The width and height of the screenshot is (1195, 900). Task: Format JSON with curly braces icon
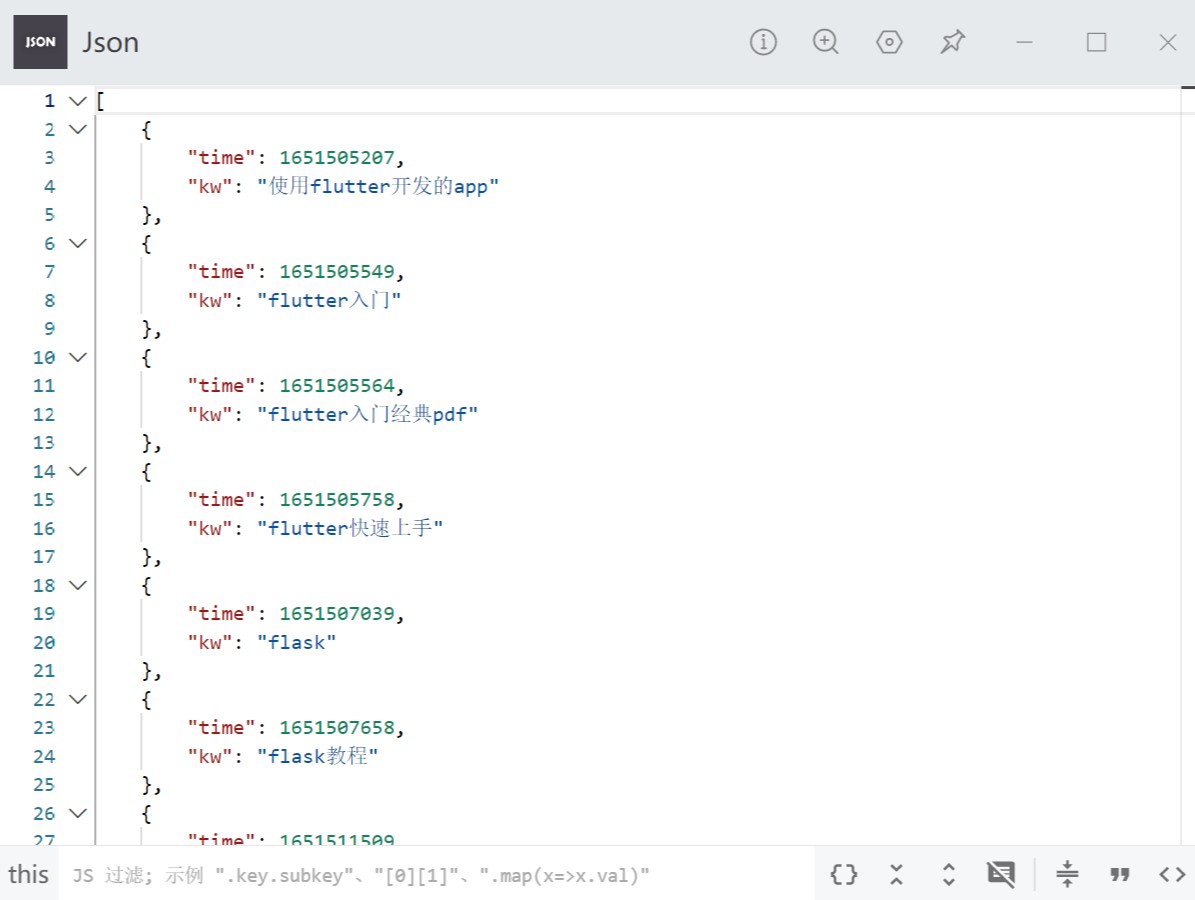[x=844, y=874]
